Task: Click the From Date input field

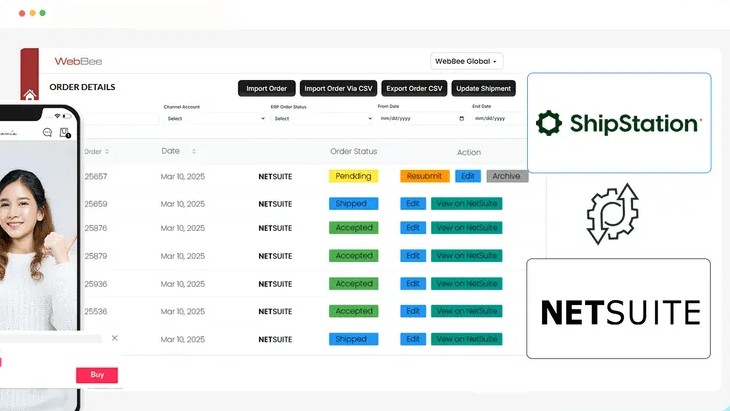Action: (x=422, y=119)
